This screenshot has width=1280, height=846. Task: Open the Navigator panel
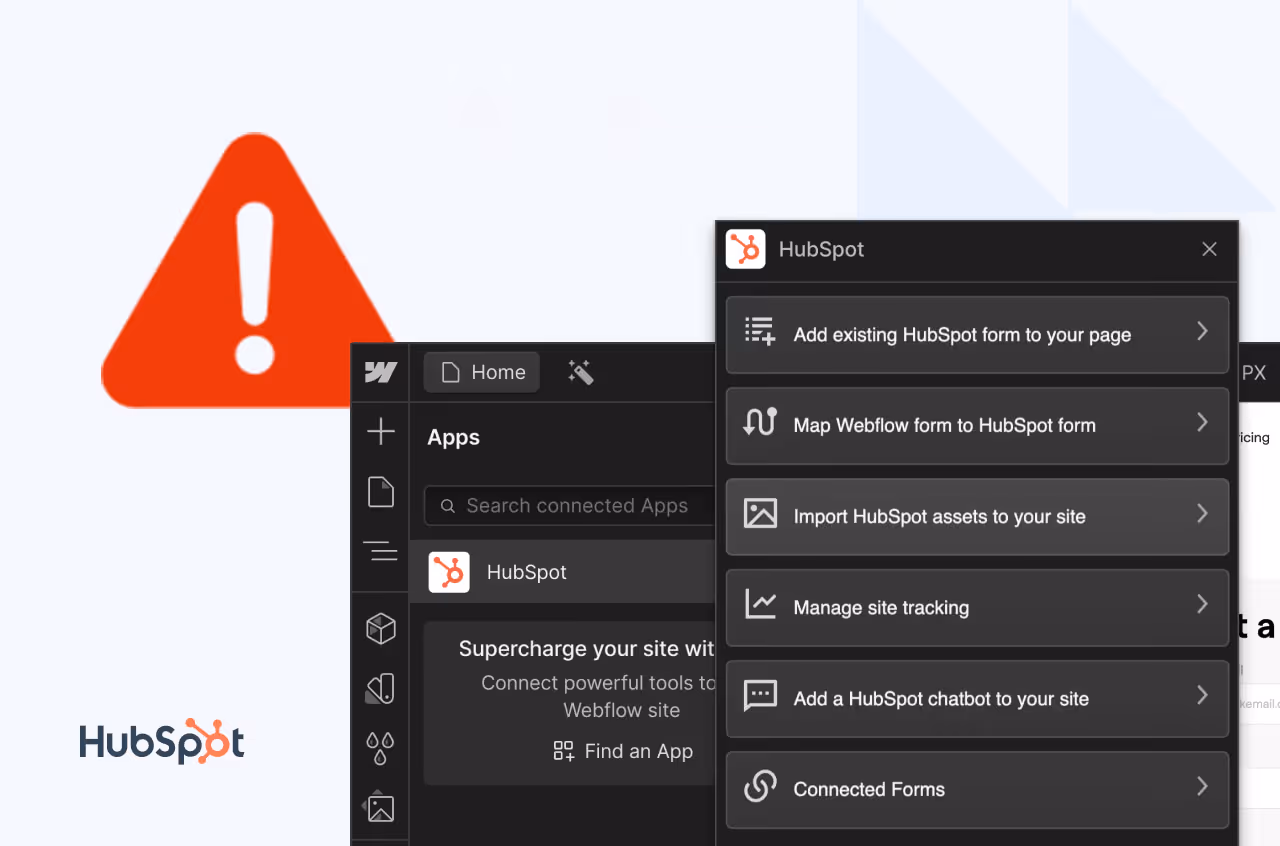point(380,551)
